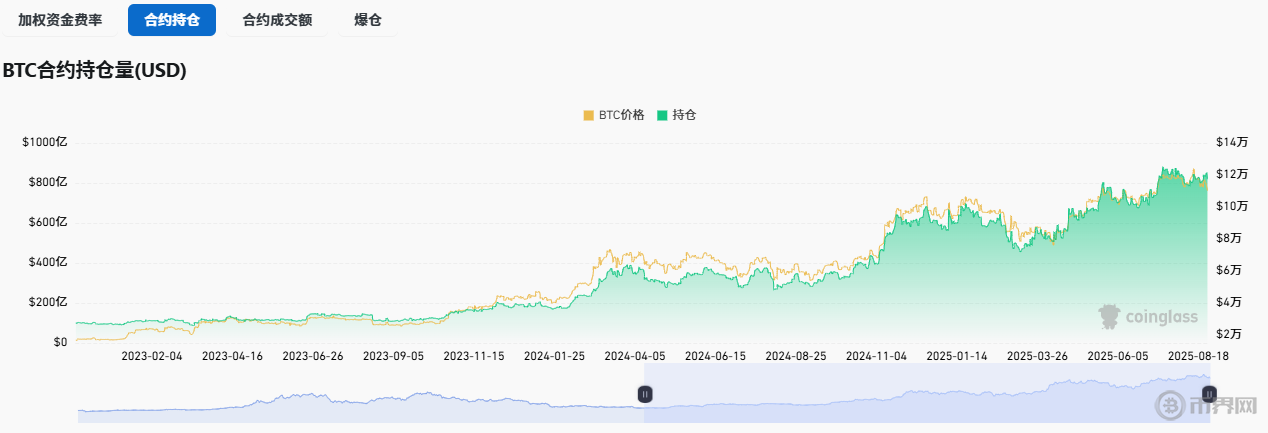1268x433 pixels.
Task: Switch to the 合约成交额 tab
Action: click(x=277, y=20)
